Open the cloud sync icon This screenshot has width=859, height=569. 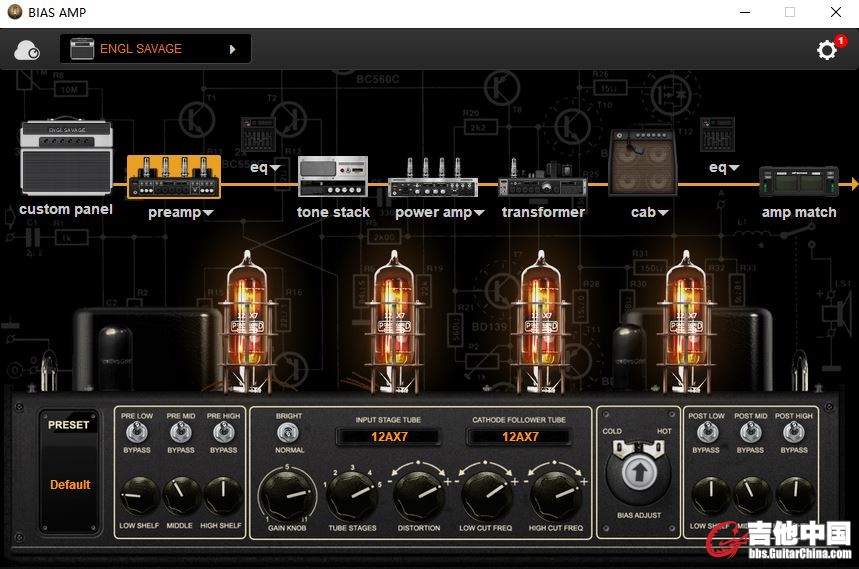click(x=27, y=50)
